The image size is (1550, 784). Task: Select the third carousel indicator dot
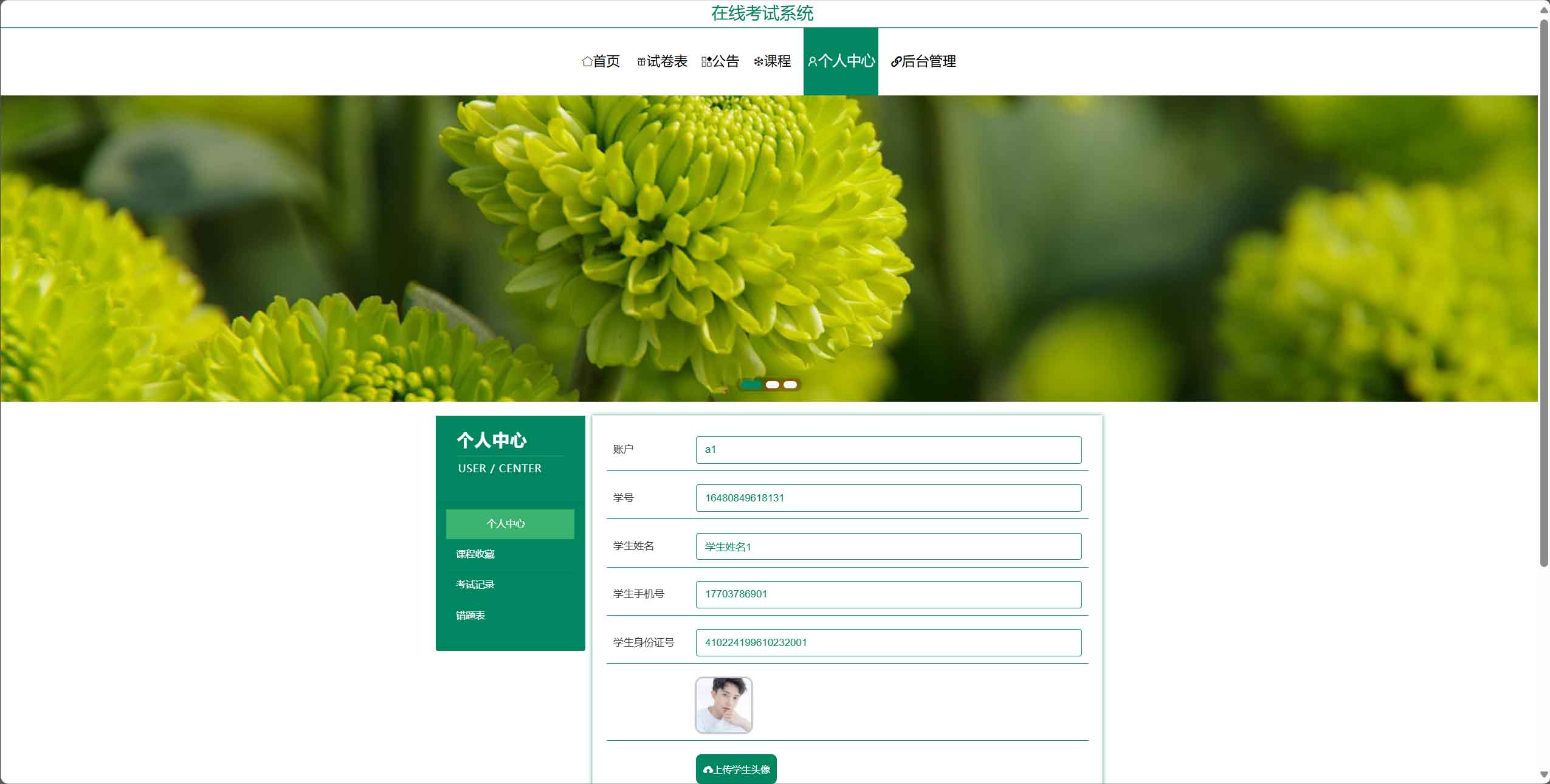(790, 385)
